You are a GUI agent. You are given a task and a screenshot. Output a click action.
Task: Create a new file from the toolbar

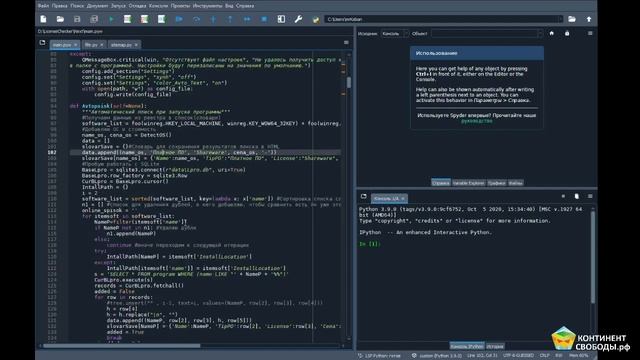click(43, 19)
